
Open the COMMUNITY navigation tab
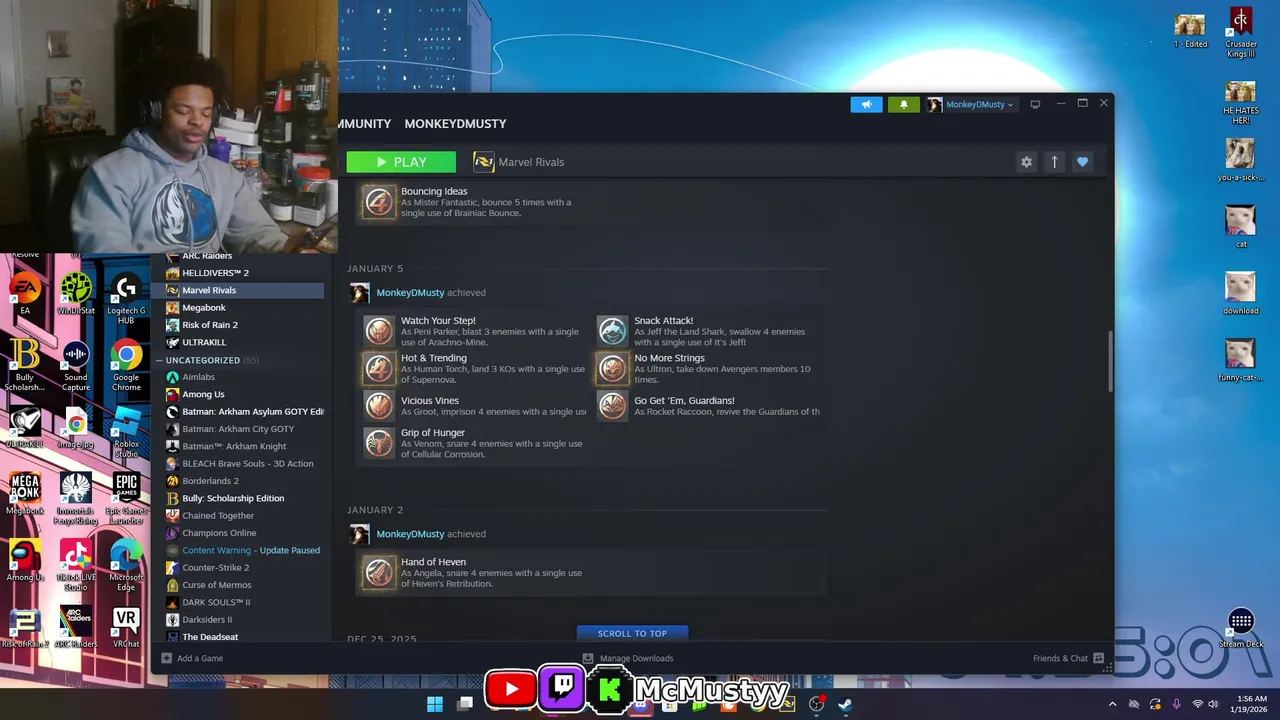point(365,124)
